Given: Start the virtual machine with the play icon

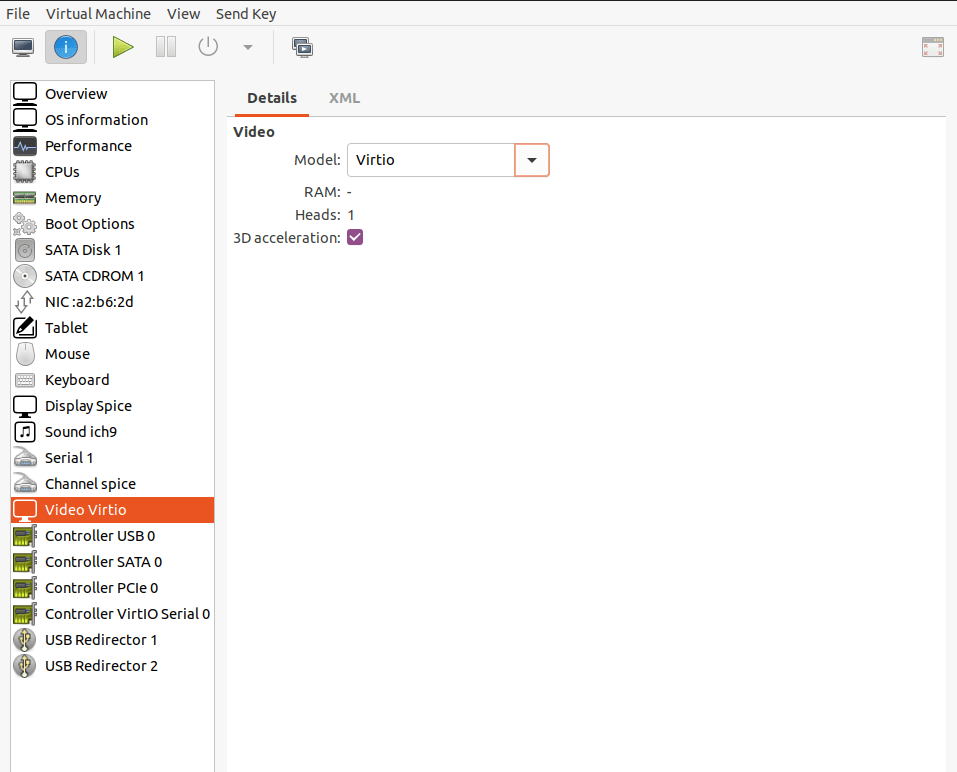Looking at the screenshot, I should (x=122, y=46).
